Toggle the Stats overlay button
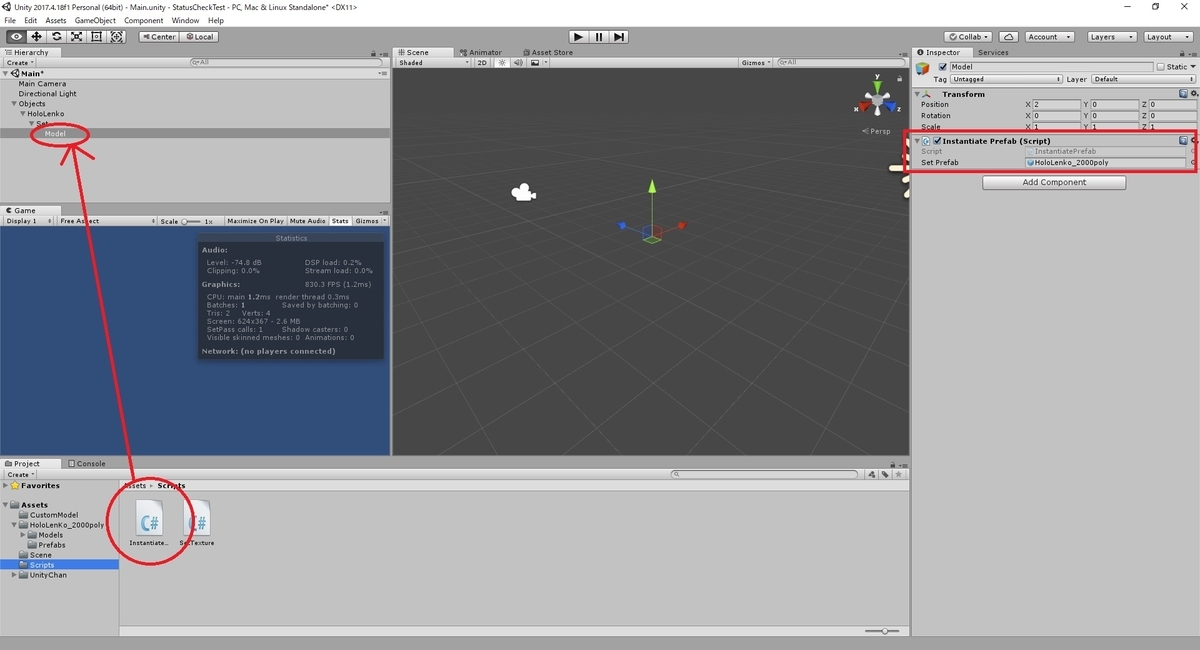Viewport: 1200px width, 650px height. 340,221
